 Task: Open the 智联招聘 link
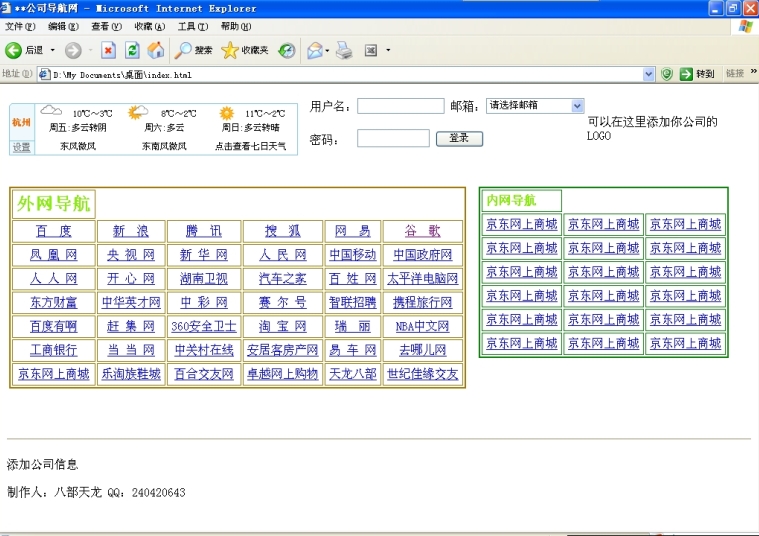tap(353, 303)
